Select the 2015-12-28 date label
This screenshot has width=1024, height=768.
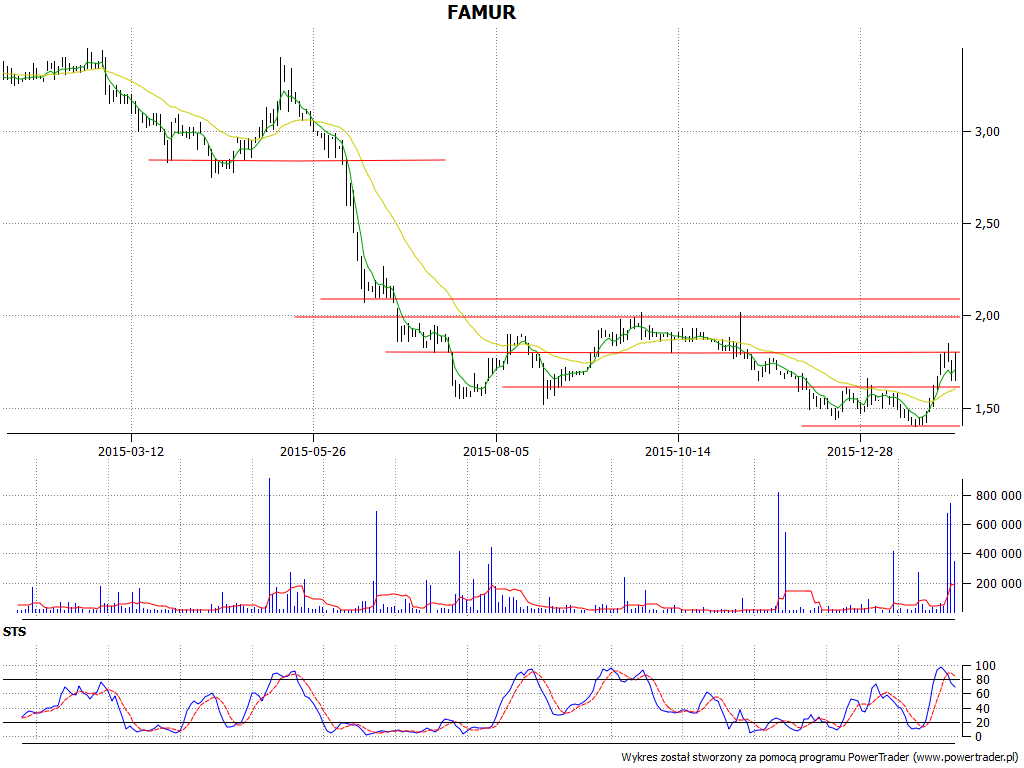[x=860, y=451]
